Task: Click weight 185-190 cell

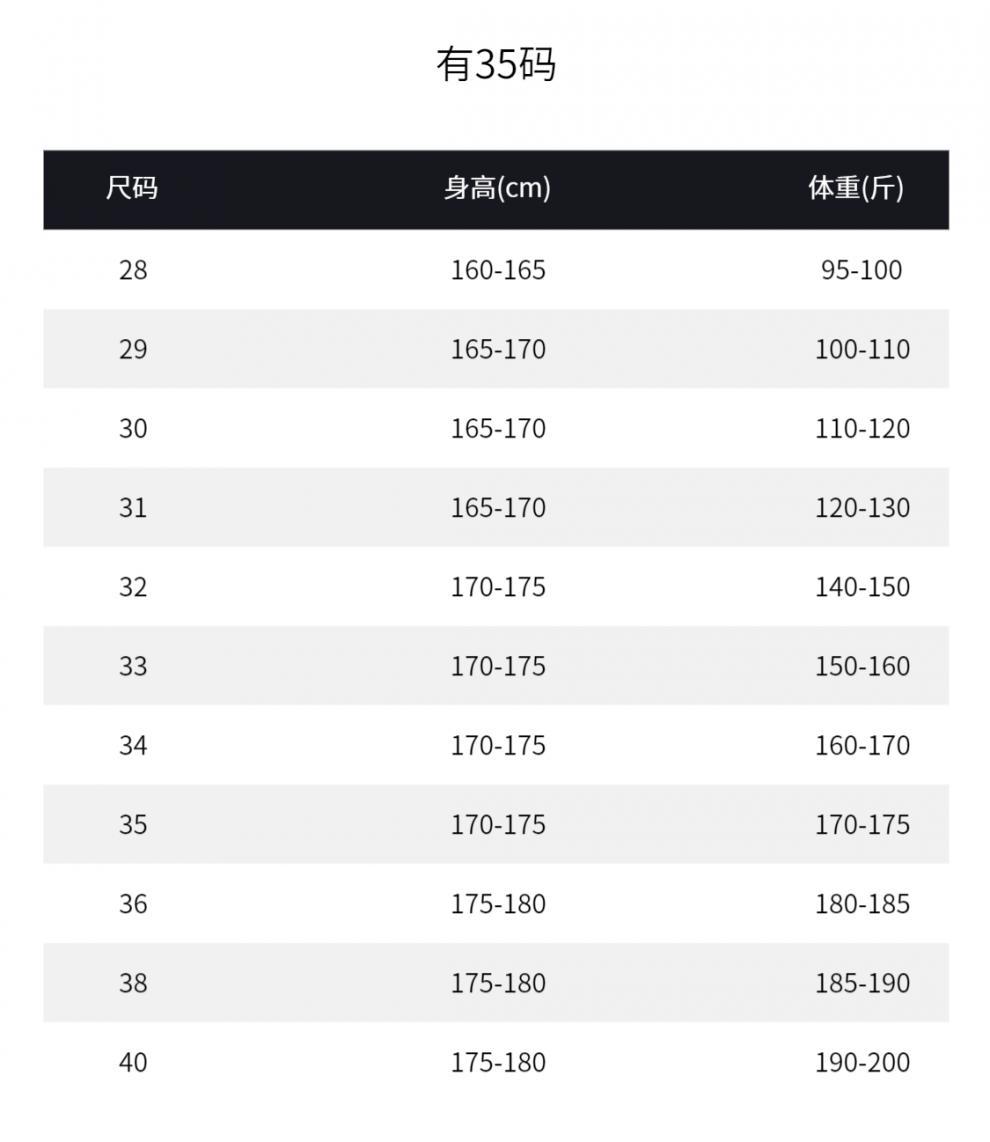Action: tap(862, 983)
